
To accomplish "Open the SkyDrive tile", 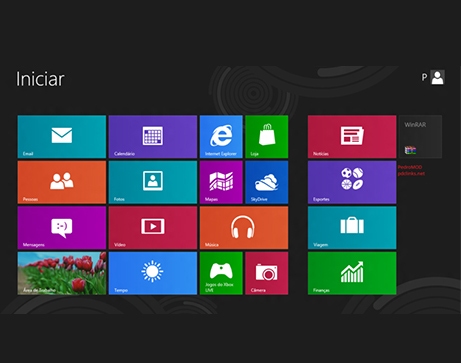I will pyautogui.click(x=267, y=182).
